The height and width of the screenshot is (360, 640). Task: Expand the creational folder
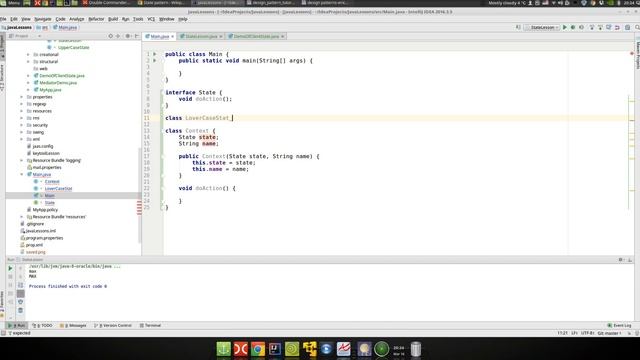(x=28, y=54)
